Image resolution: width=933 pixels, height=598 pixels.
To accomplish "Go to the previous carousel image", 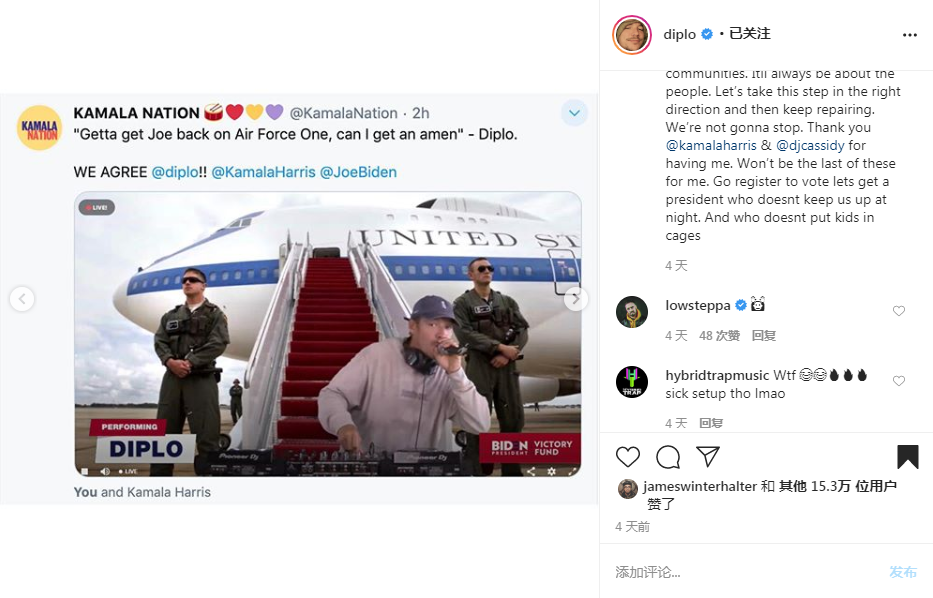I will [22, 299].
